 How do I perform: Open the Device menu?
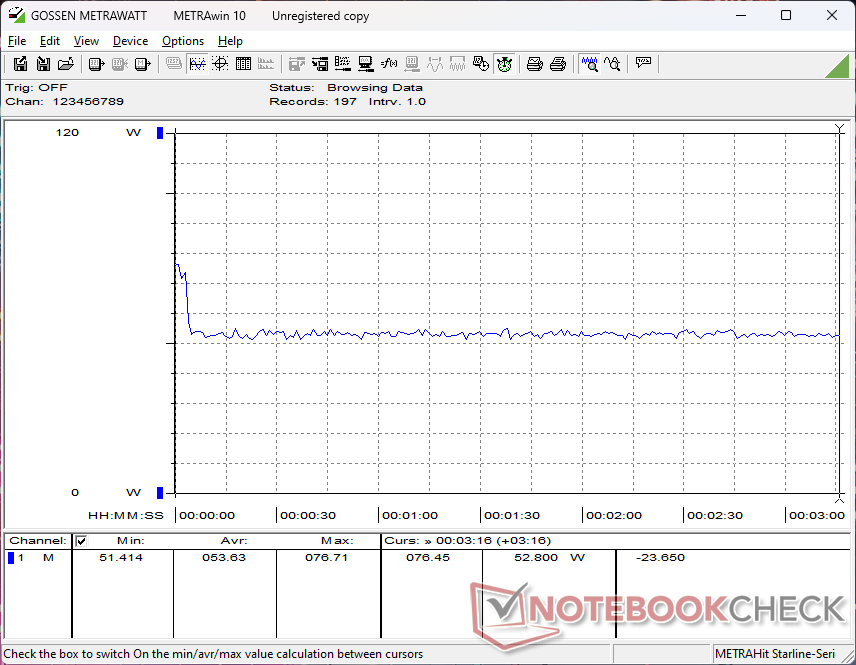tap(130, 41)
